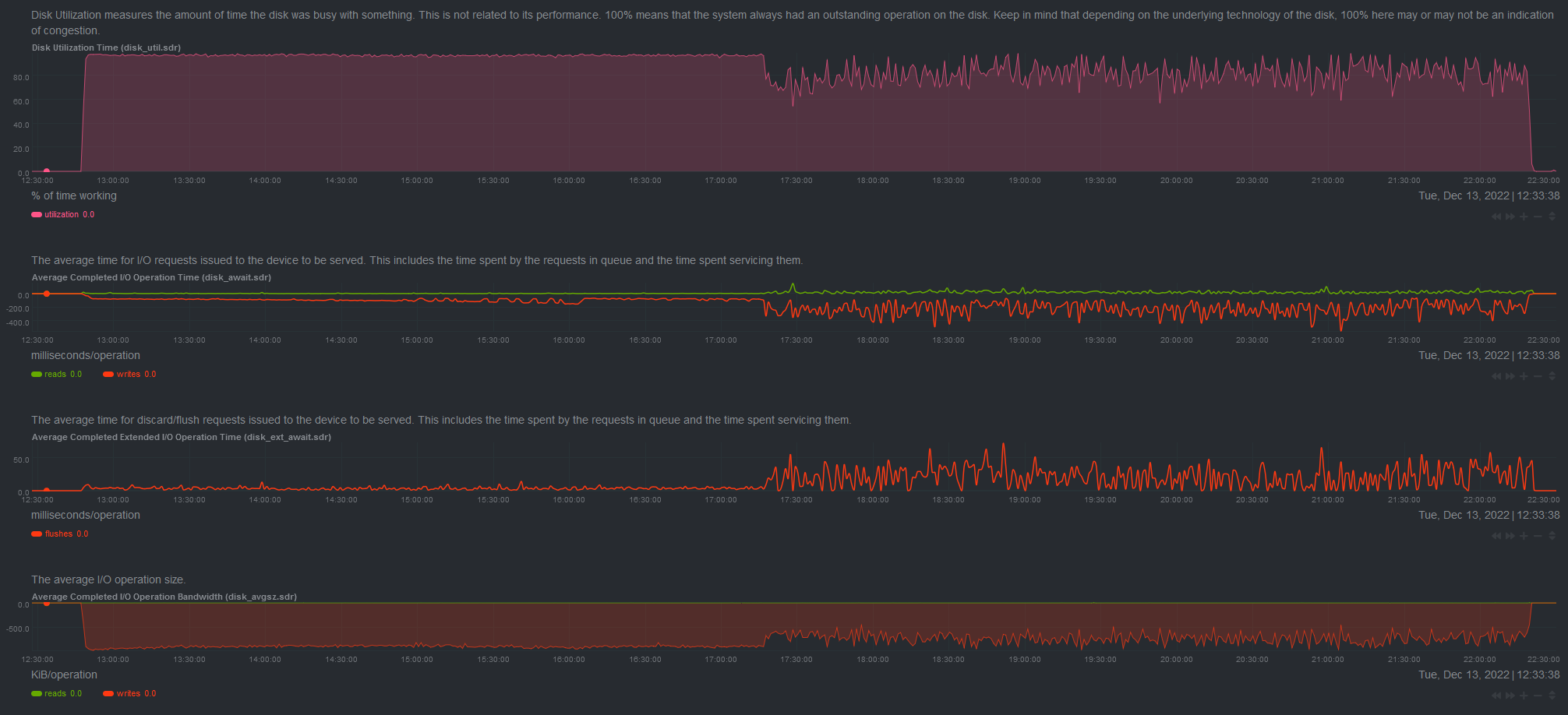Screen dimensions: 1568x715
Task: Zoom in the disk_await chart with plus
Action: click(1524, 376)
